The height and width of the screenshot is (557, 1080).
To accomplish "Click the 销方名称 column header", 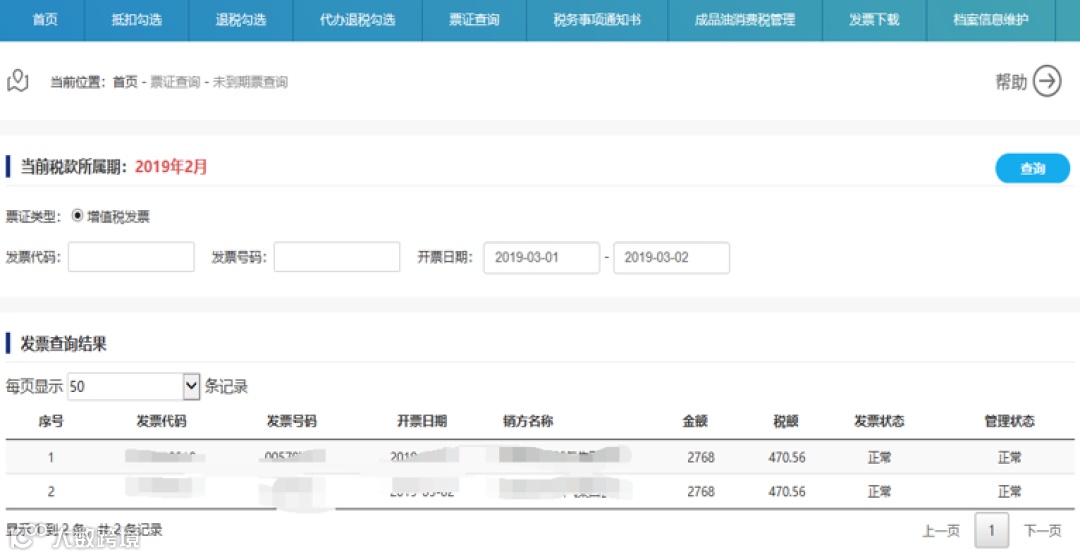I will pyautogui.click(x=528, y=421).
